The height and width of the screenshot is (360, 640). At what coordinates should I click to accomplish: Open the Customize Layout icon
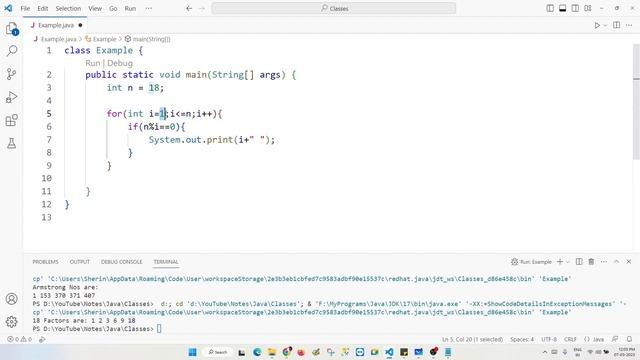tap(588, 8)
